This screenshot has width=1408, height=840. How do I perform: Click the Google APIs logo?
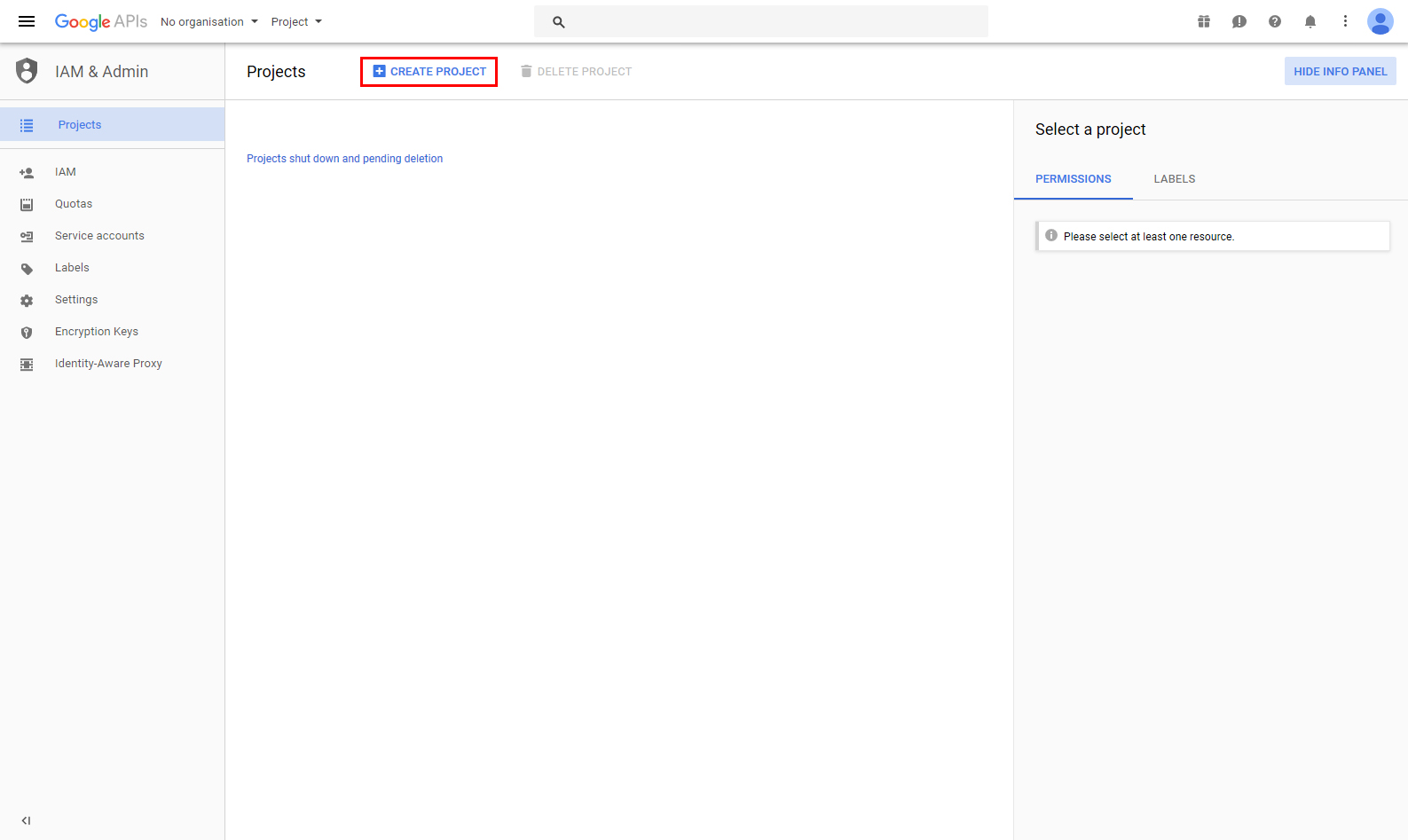[x=101, y=21]
